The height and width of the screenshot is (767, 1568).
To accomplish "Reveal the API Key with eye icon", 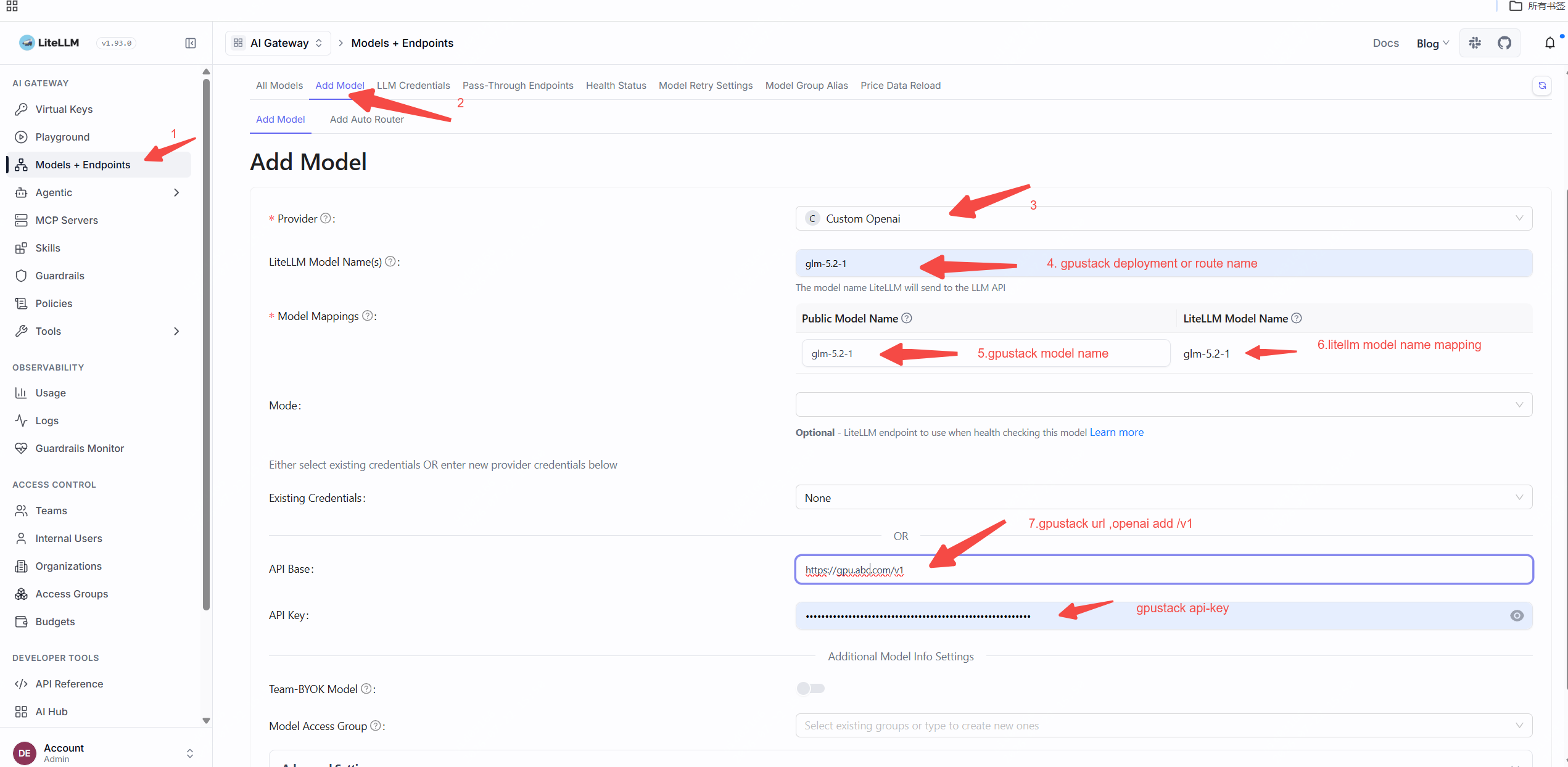I will (1517, 615).
